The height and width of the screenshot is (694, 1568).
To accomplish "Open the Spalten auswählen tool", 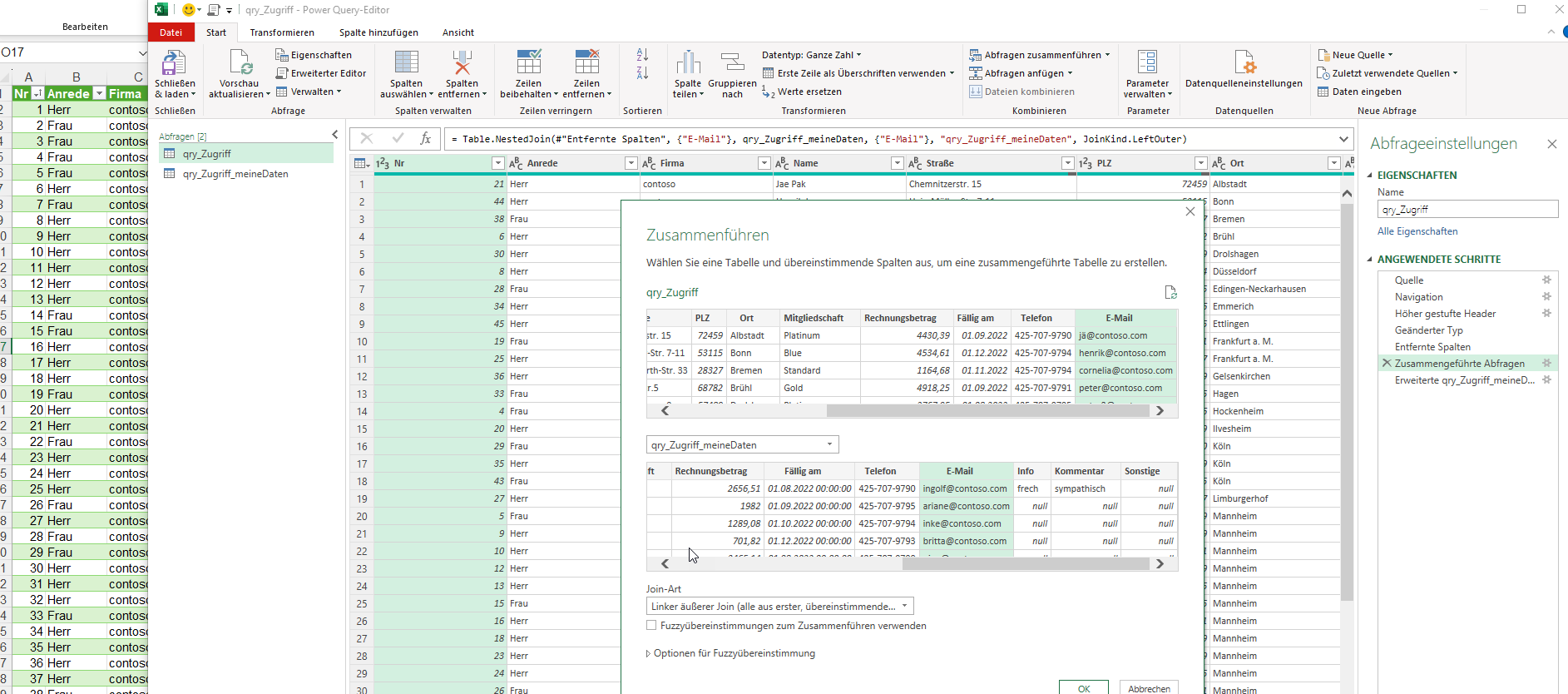I will pyautogui.click(x=406, y=63).
